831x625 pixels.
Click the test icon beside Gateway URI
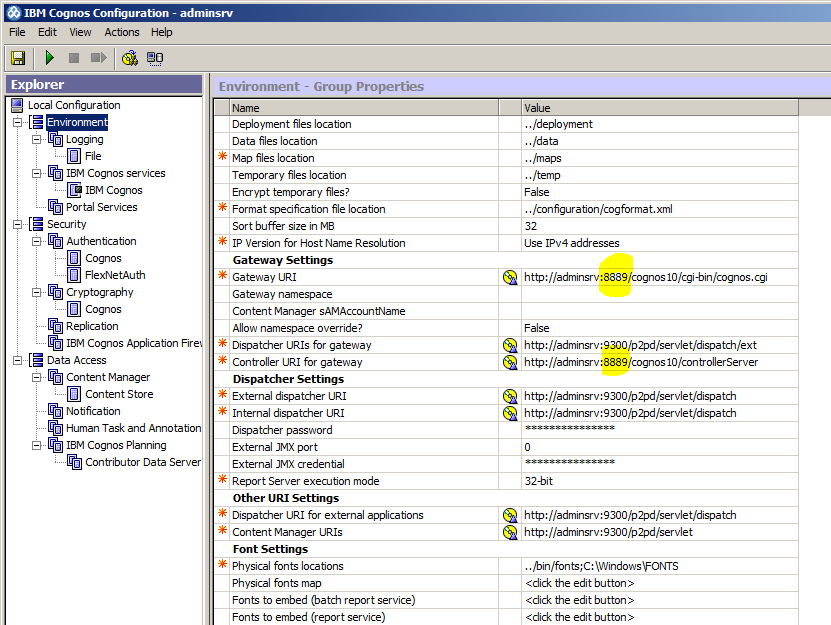click(x=510, y=277)
